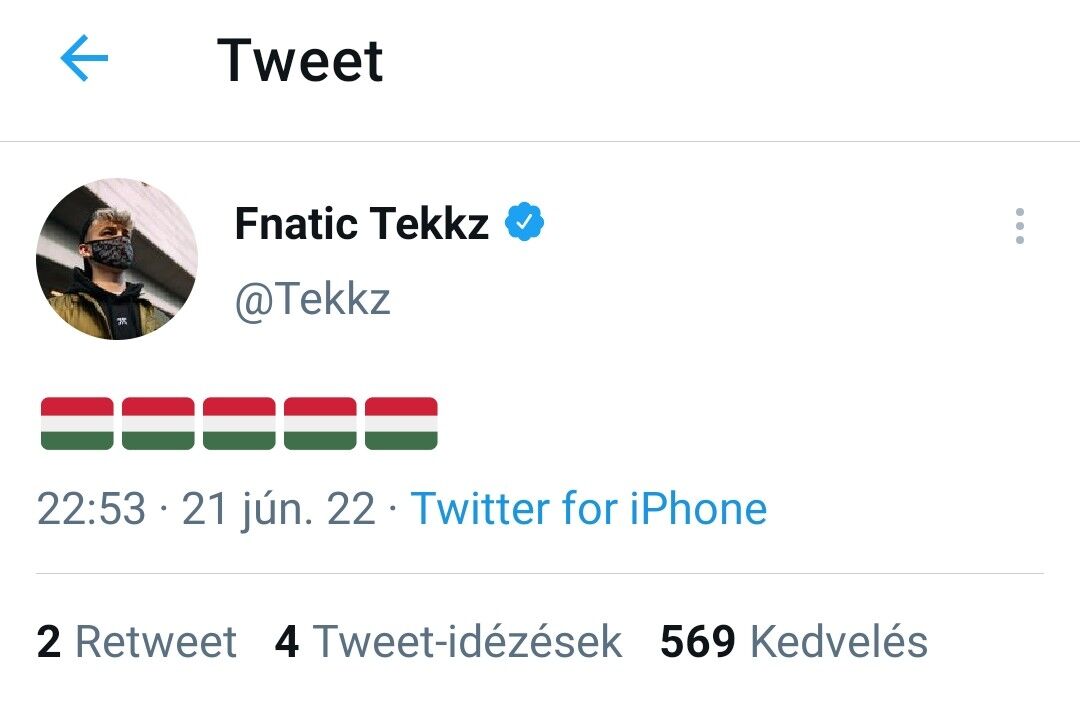1080x706 pixels.
Task: Click the 22:53 tweet time
Action: [91, 509]
